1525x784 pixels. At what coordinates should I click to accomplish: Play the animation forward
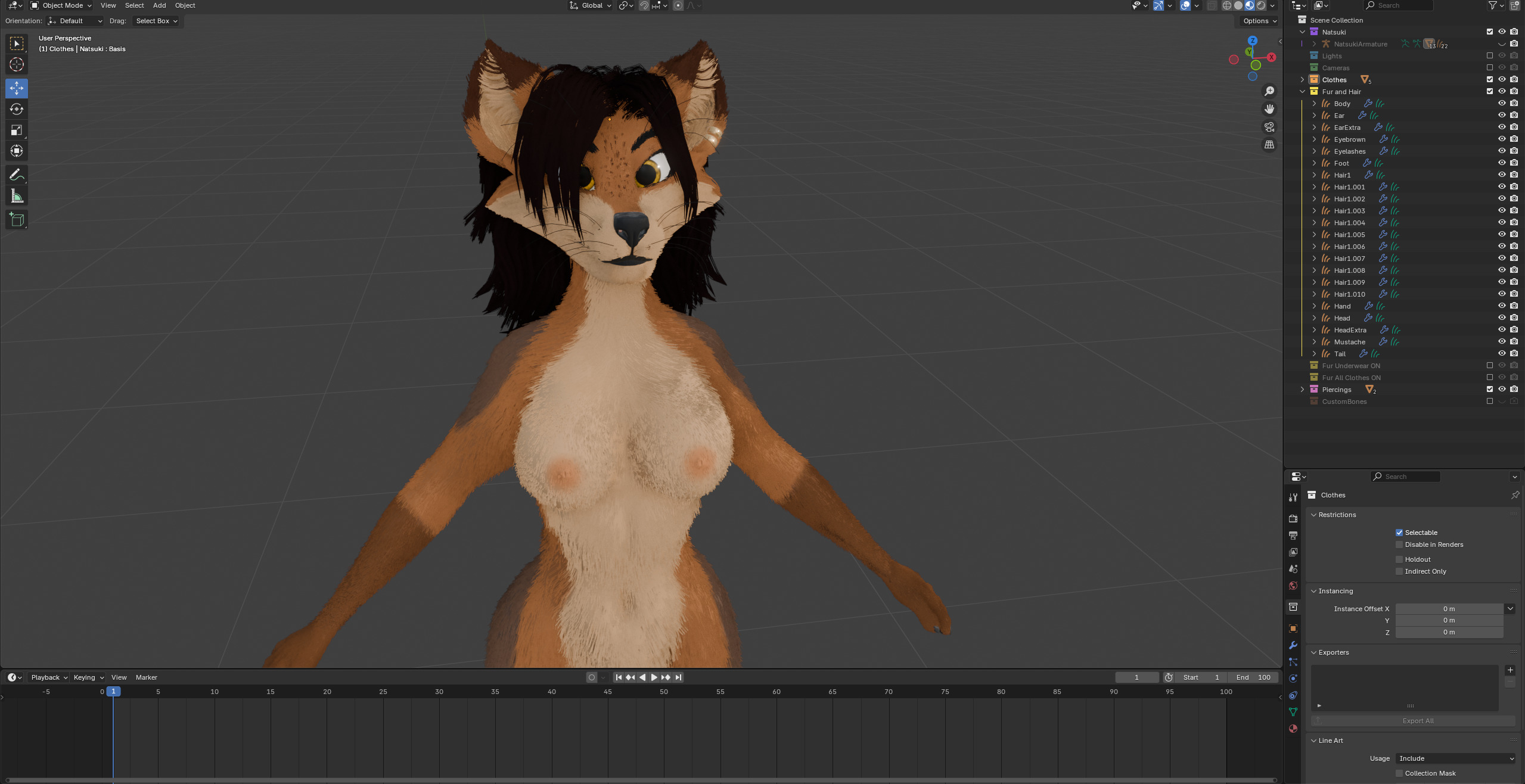(x=654, y=677)
